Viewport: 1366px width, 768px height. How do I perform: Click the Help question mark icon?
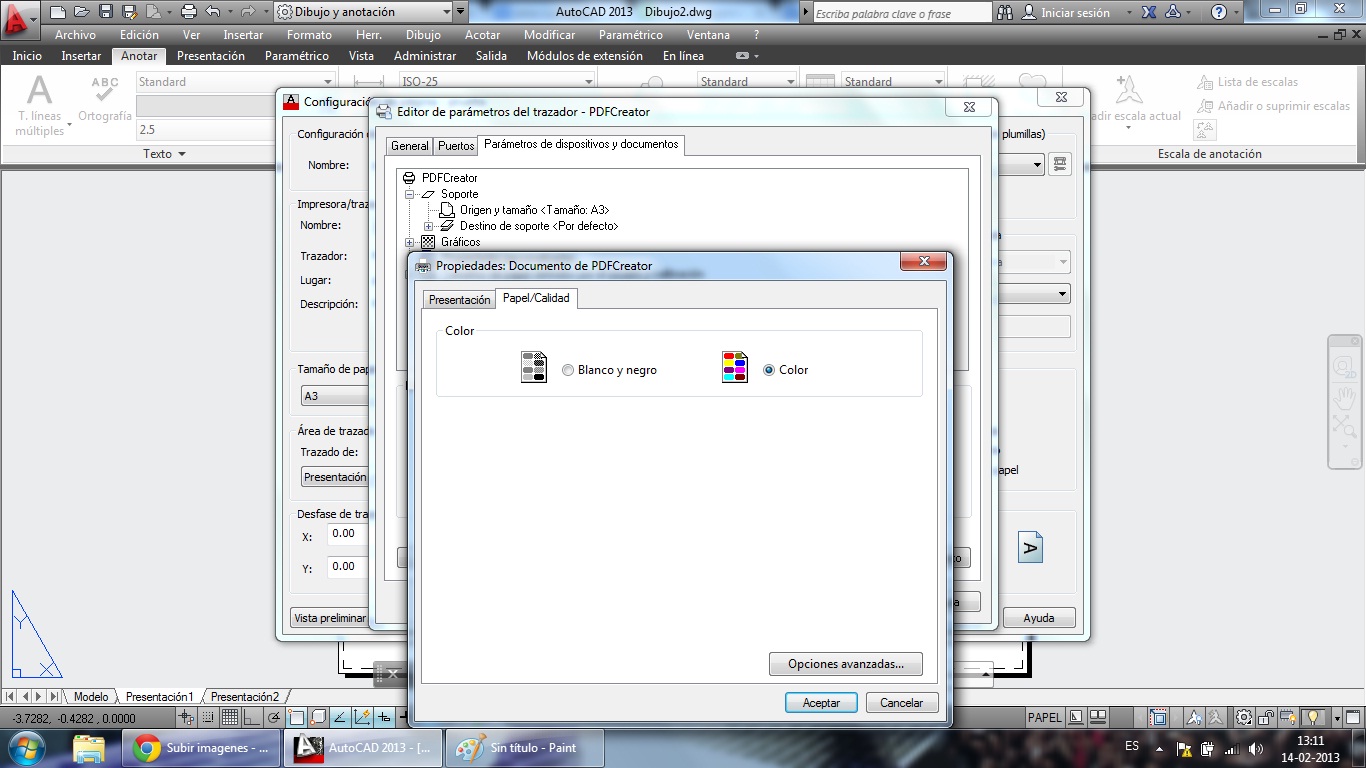pyautogui.click(x=1219, y=13)
